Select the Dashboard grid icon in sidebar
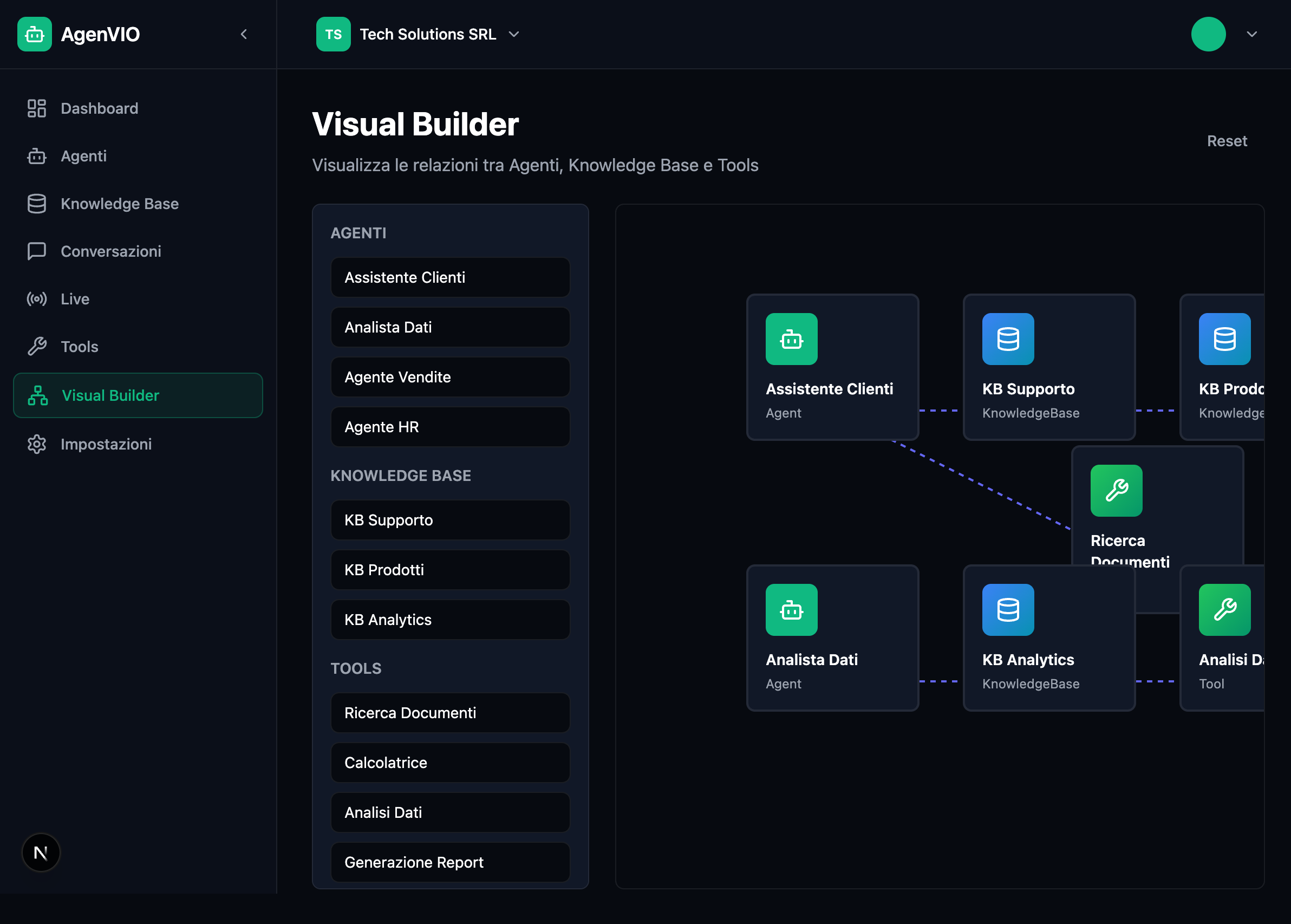 [x=36, y=108]
